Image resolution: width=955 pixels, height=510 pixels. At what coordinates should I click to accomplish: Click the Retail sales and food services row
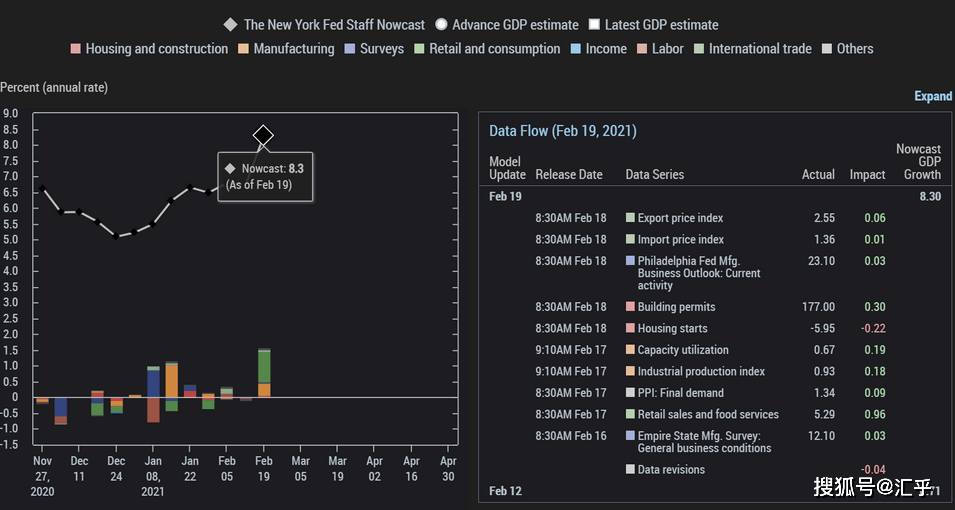(715, 414)
